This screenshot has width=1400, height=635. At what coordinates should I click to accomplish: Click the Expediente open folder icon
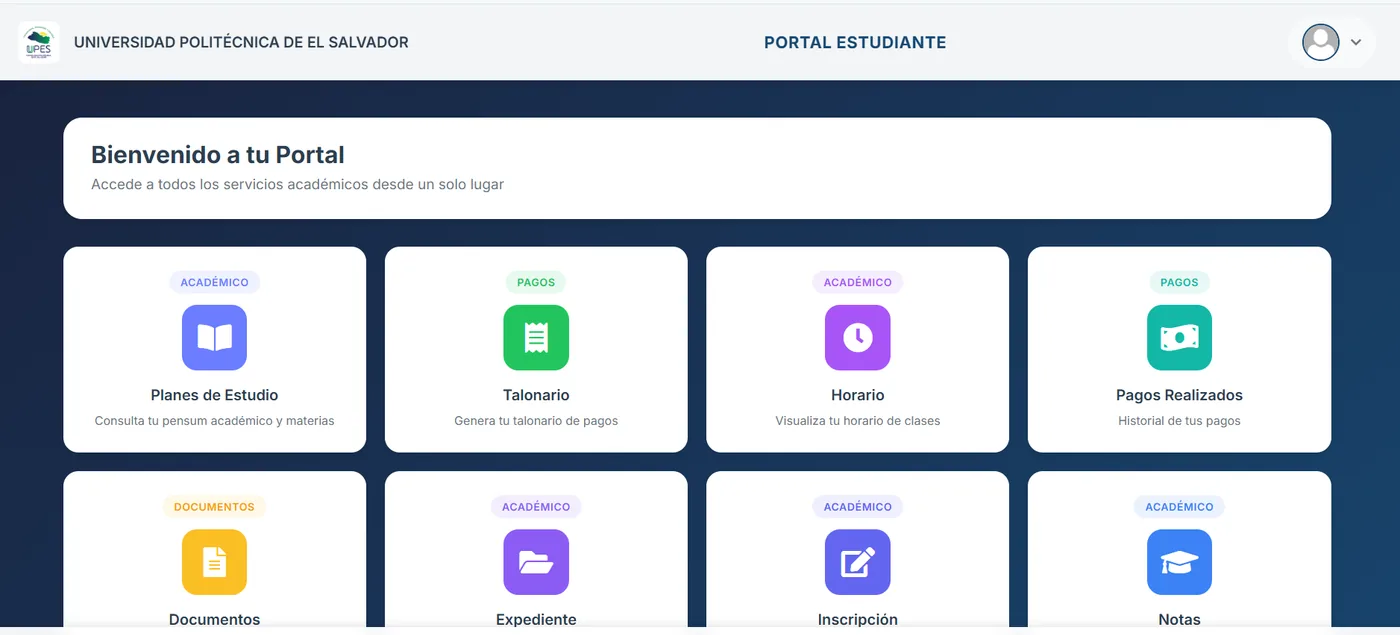pyautogui.click(x=536, y=562)
